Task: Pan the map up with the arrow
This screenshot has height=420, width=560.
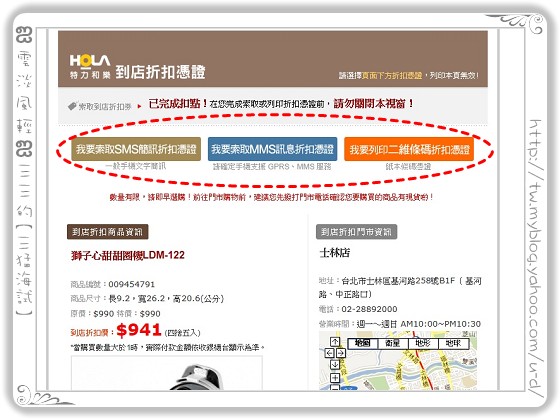Action: pos(335,342)
